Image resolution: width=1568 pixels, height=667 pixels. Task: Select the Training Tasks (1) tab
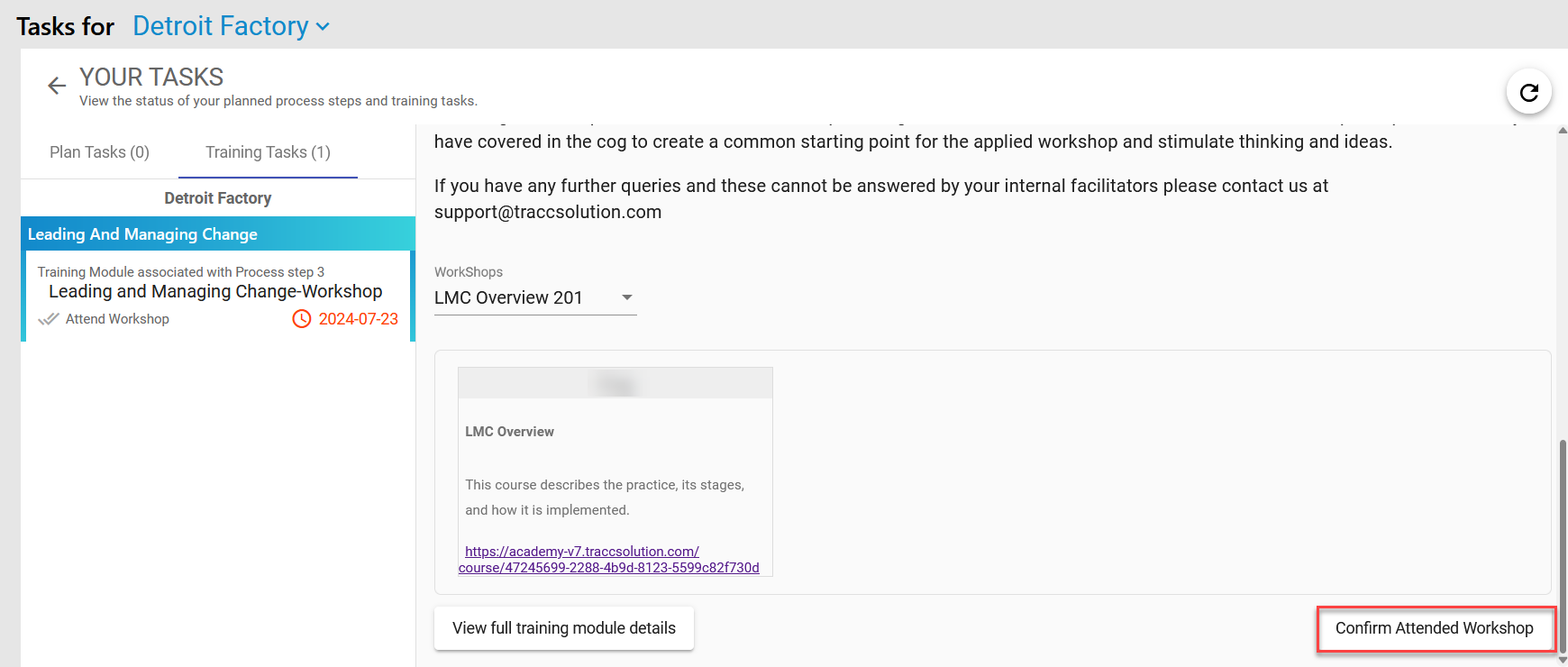pos(268,152)
